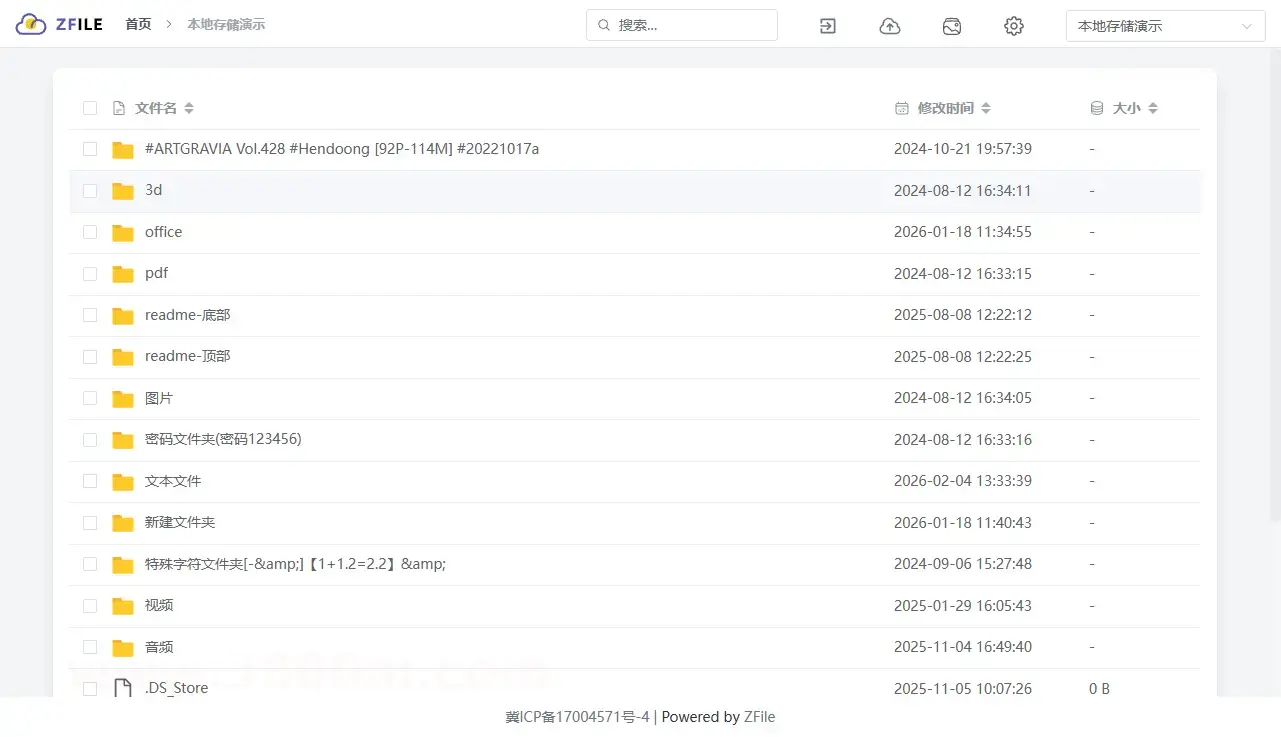Open the cloud upload icon
This screenshot has height=737, width=1281.
(889, 26)
